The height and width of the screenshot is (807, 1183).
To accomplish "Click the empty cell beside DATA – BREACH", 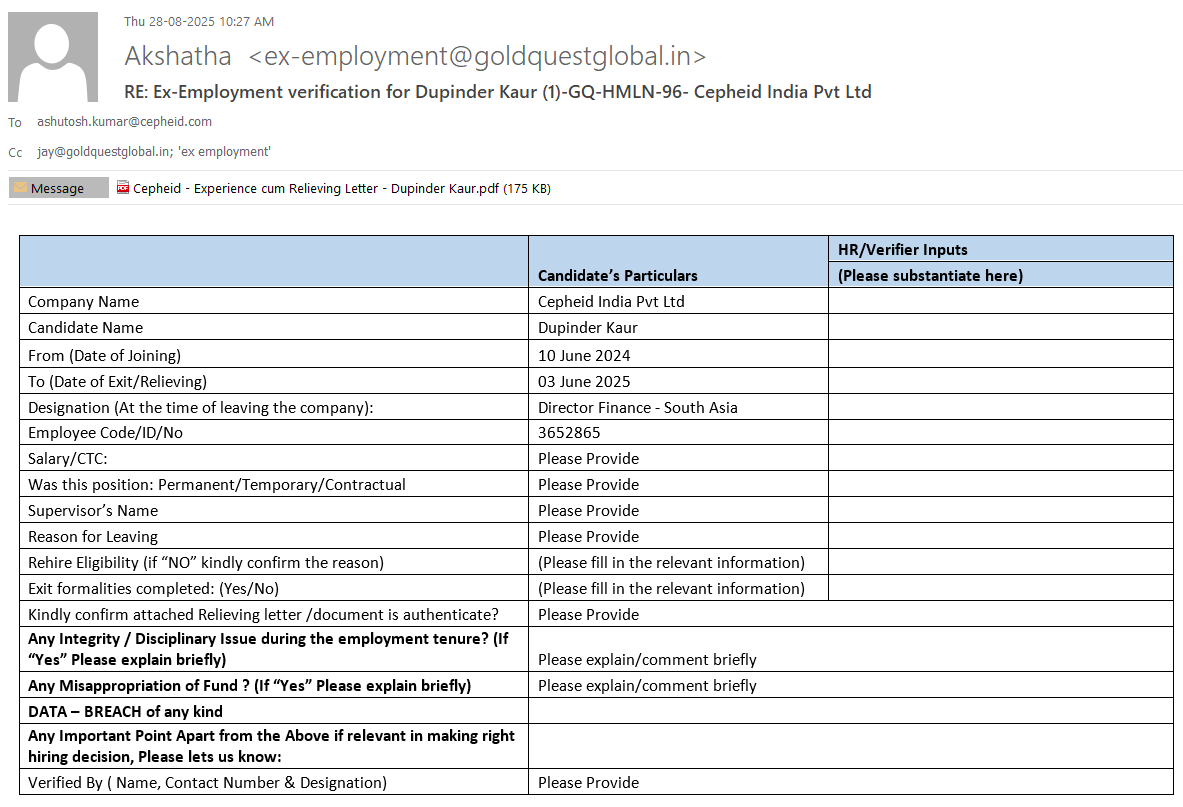I will [x=850, y=711].
